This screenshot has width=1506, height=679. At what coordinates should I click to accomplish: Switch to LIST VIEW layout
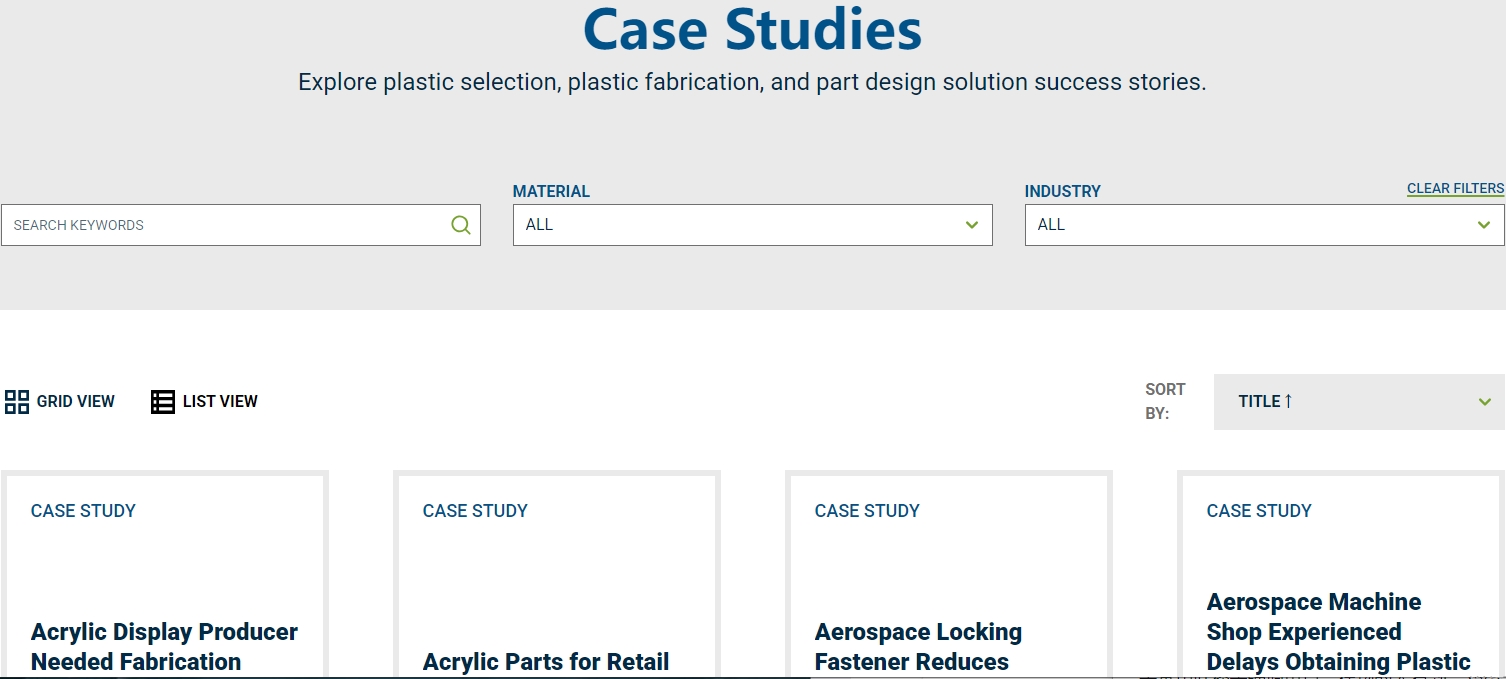[205, 402]
